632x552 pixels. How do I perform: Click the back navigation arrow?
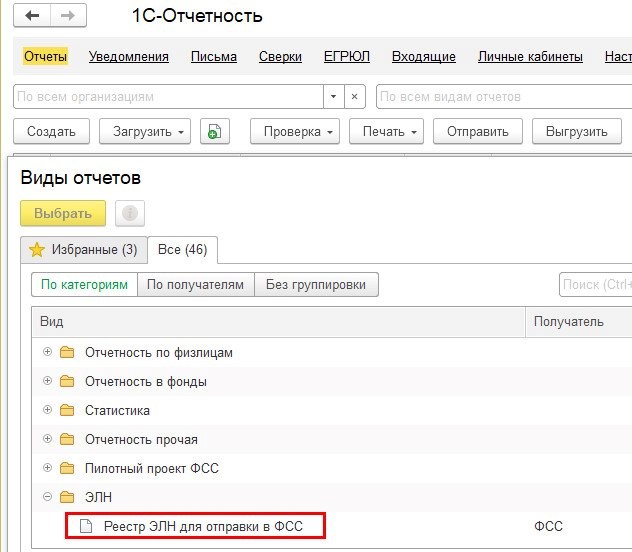click(x=34, y=16)
